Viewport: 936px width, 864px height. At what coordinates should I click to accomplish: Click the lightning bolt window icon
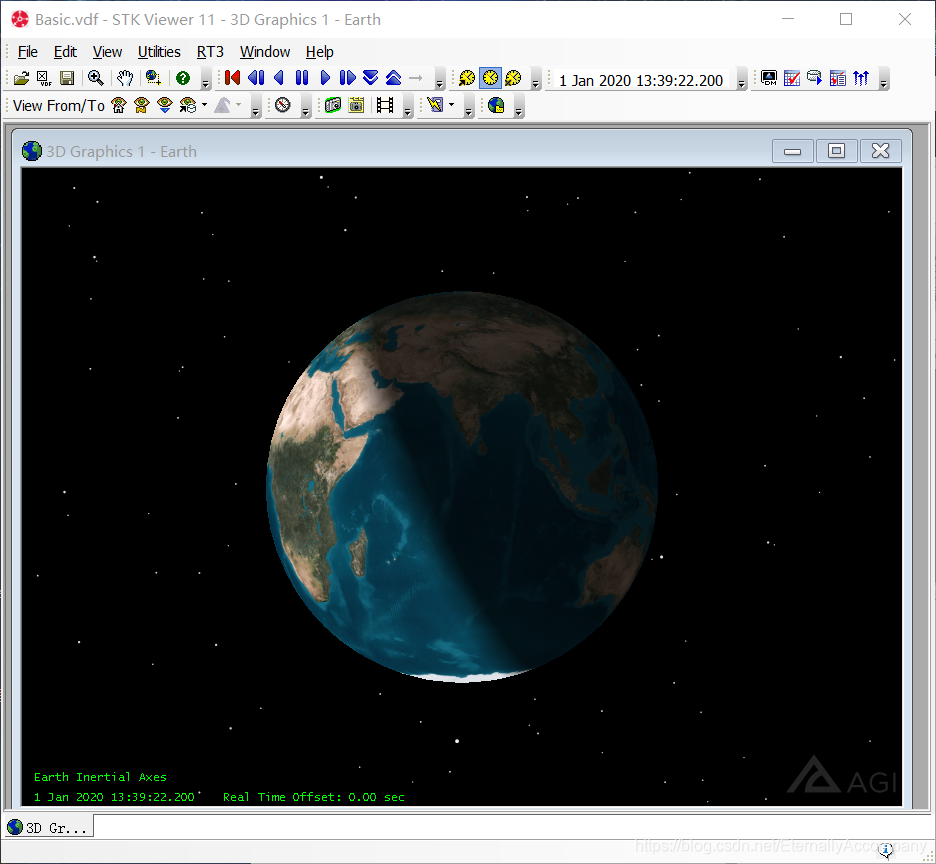coord(435,106)
